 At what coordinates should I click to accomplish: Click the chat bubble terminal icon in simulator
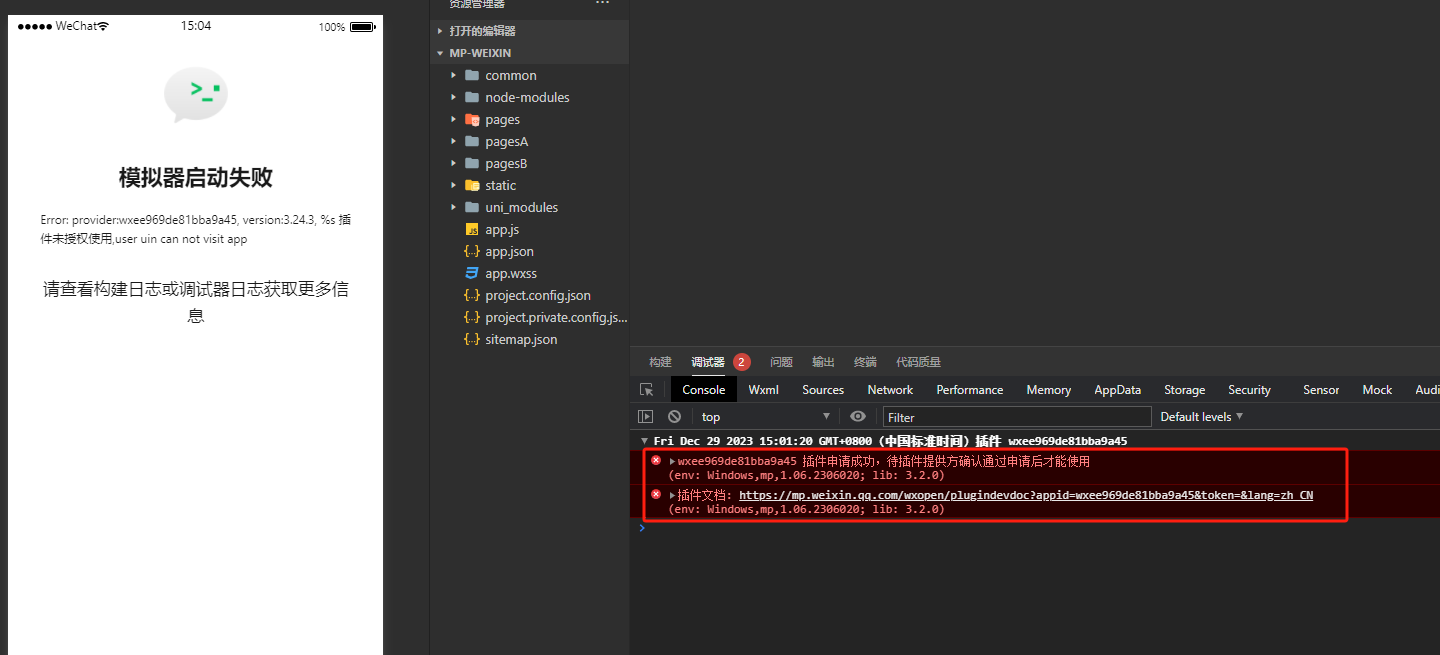click(196, 95)
